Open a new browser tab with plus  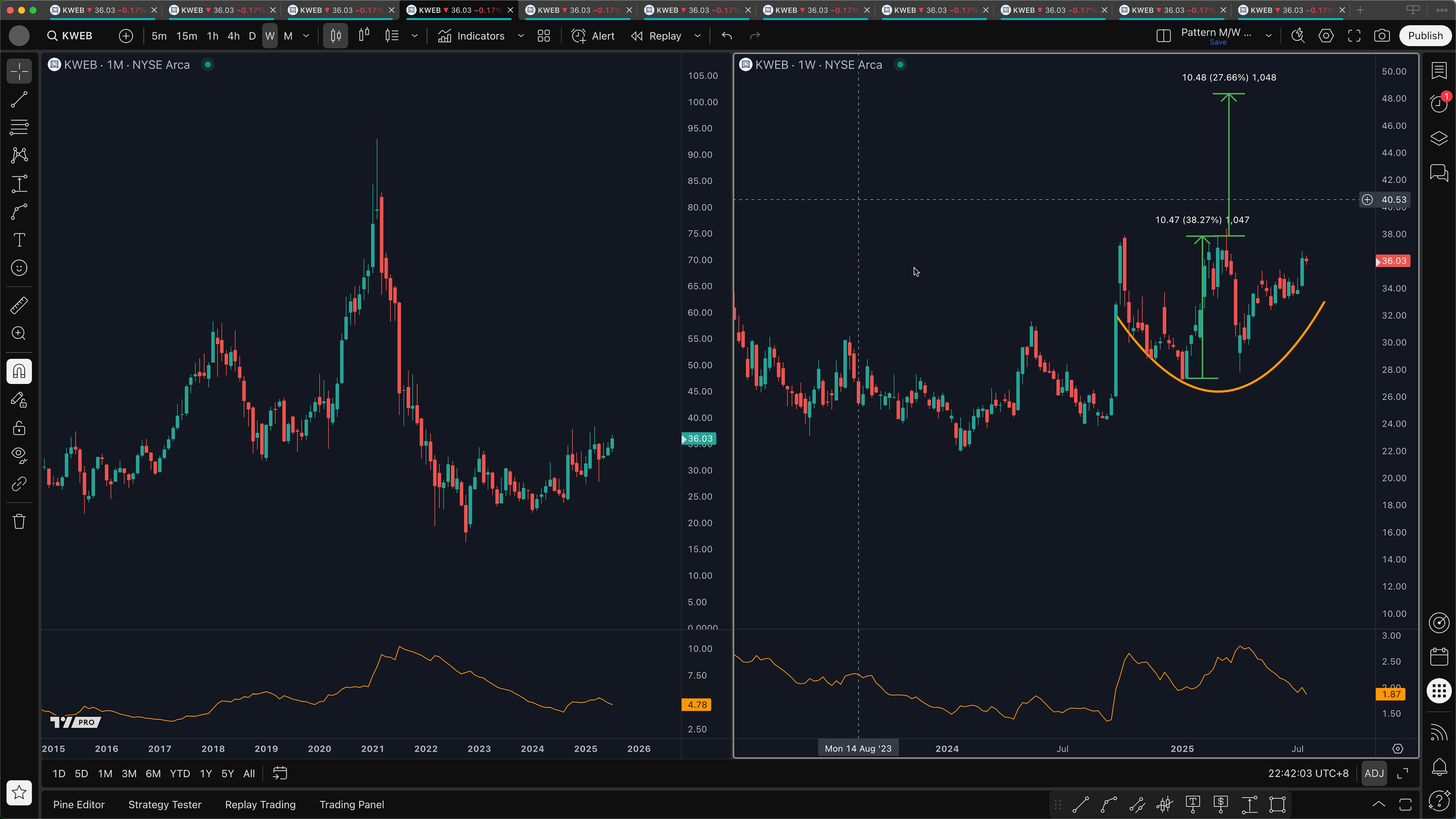[1360, 10]
